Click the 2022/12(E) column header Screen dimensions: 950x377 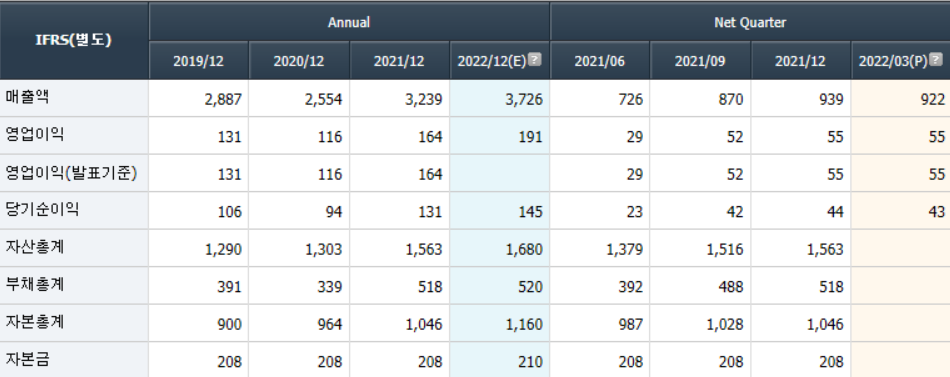click(x=500, y=61)
